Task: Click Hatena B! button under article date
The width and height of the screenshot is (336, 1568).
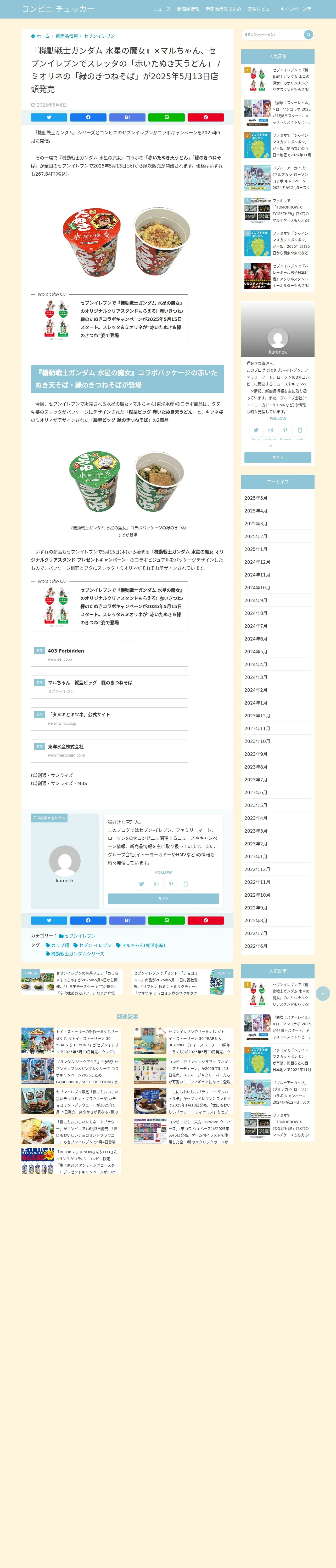Action: coord(127,118)
